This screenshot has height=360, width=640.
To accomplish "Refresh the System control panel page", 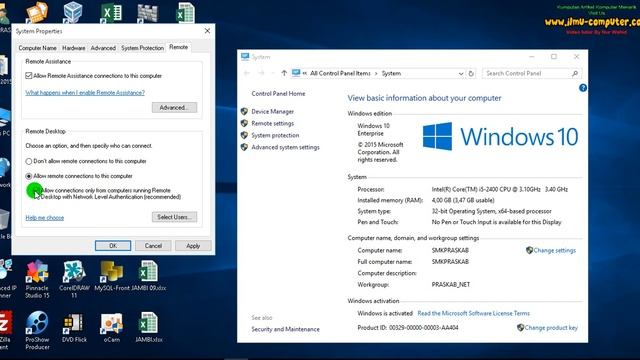I will [x=471, y=73].
